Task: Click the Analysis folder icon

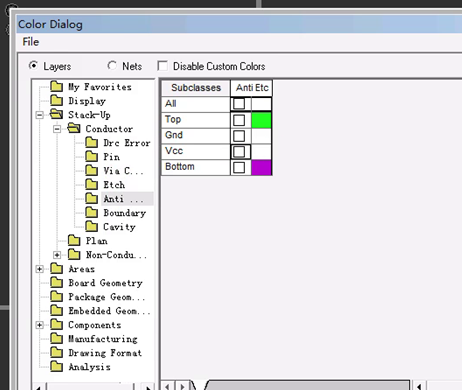Action: [x=57, y=367]
